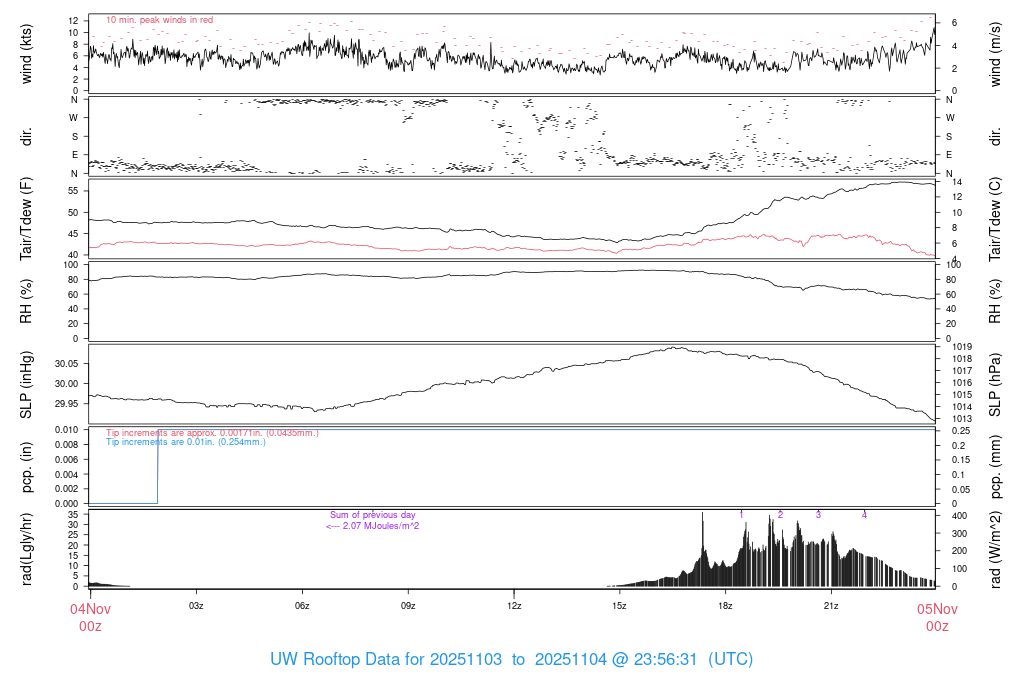
Task: Click the 21z time axis label
Action: 831,606
